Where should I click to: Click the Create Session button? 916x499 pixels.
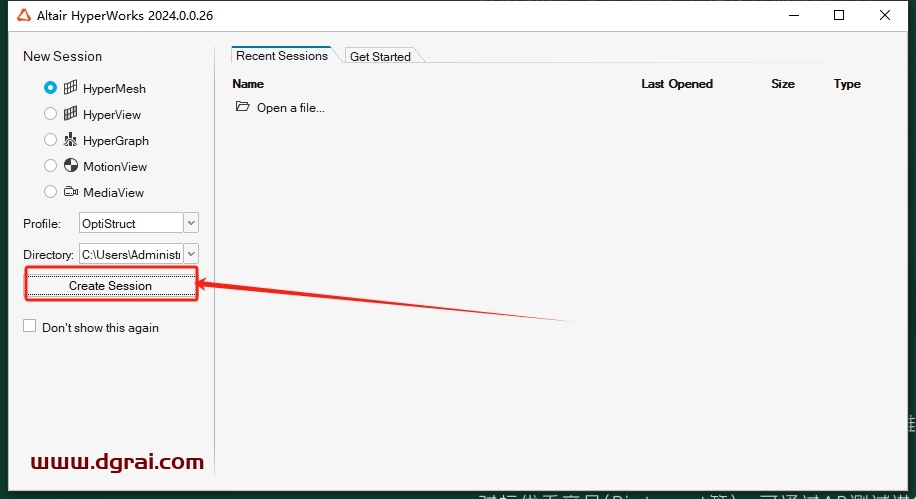(111, 285)
